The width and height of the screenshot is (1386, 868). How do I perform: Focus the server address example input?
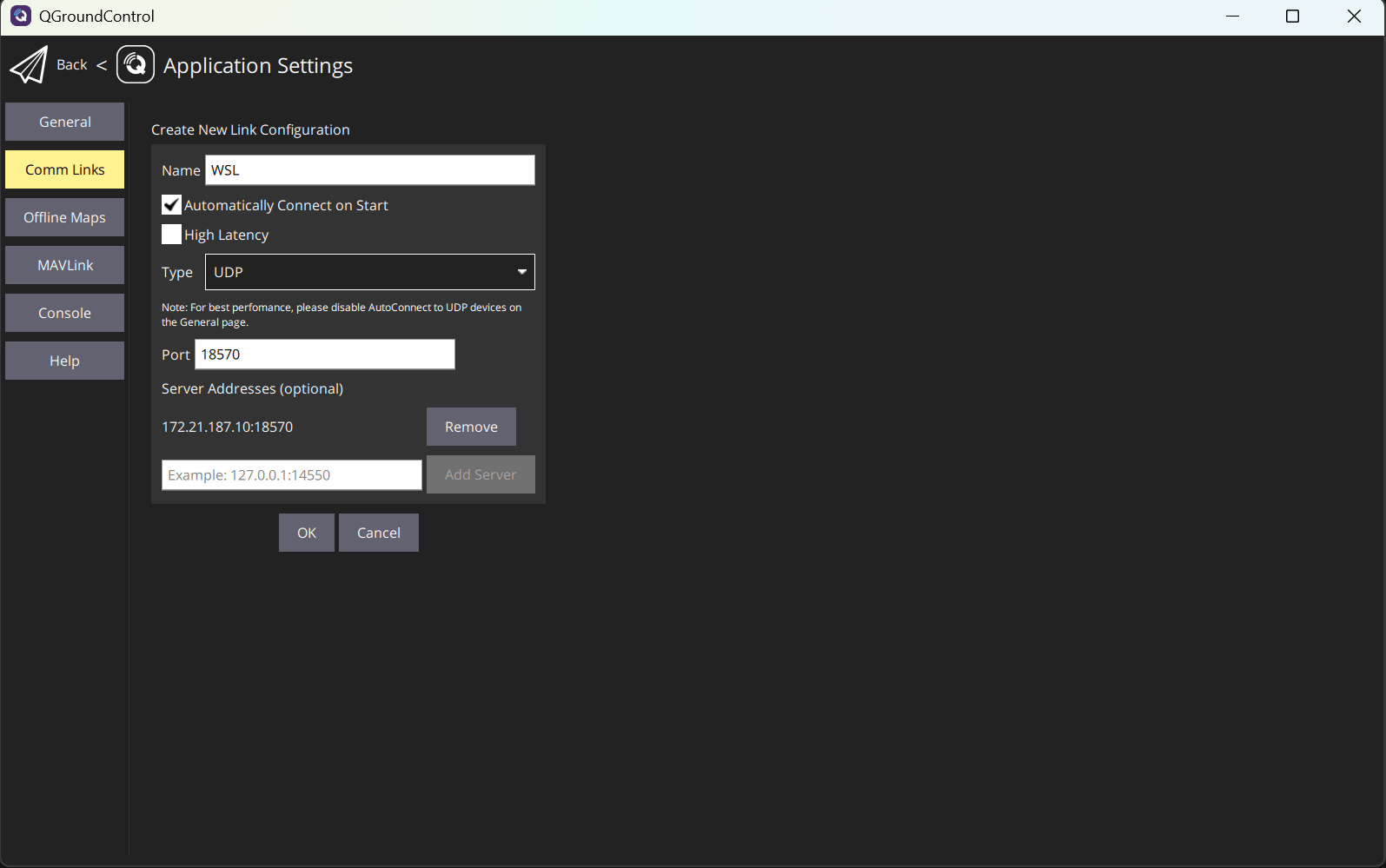pyautogui.click(x=292, y=475)
